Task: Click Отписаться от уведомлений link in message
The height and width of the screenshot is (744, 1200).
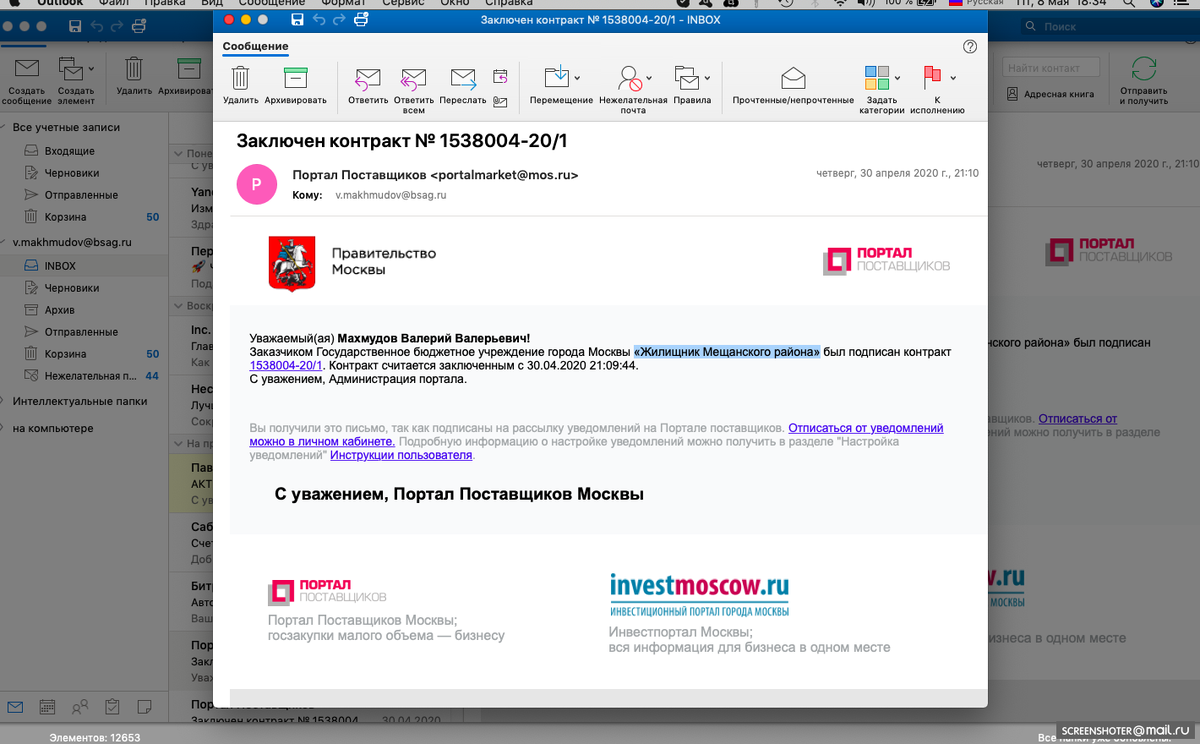Action: point(866,428)
